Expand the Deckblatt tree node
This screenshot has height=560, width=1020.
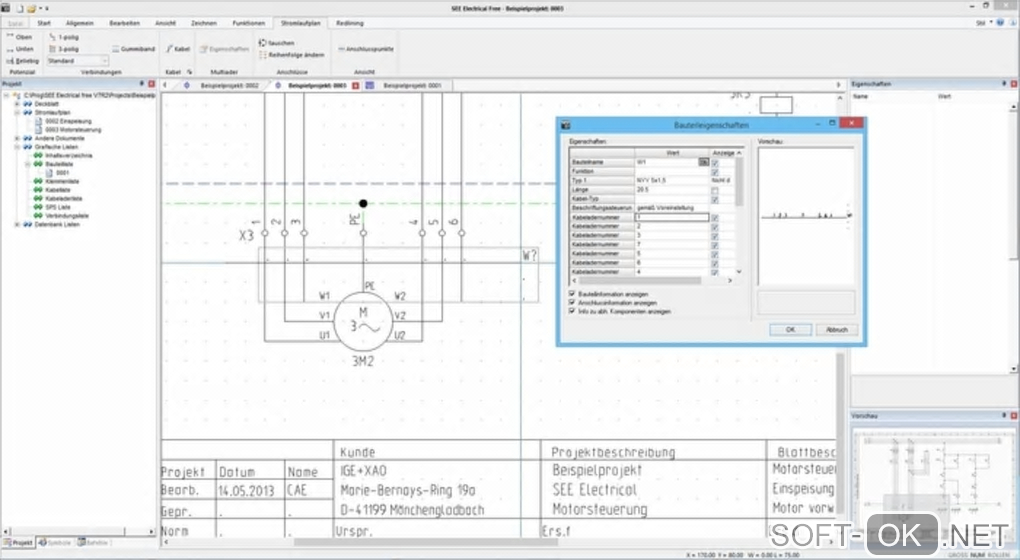[17, 104]
